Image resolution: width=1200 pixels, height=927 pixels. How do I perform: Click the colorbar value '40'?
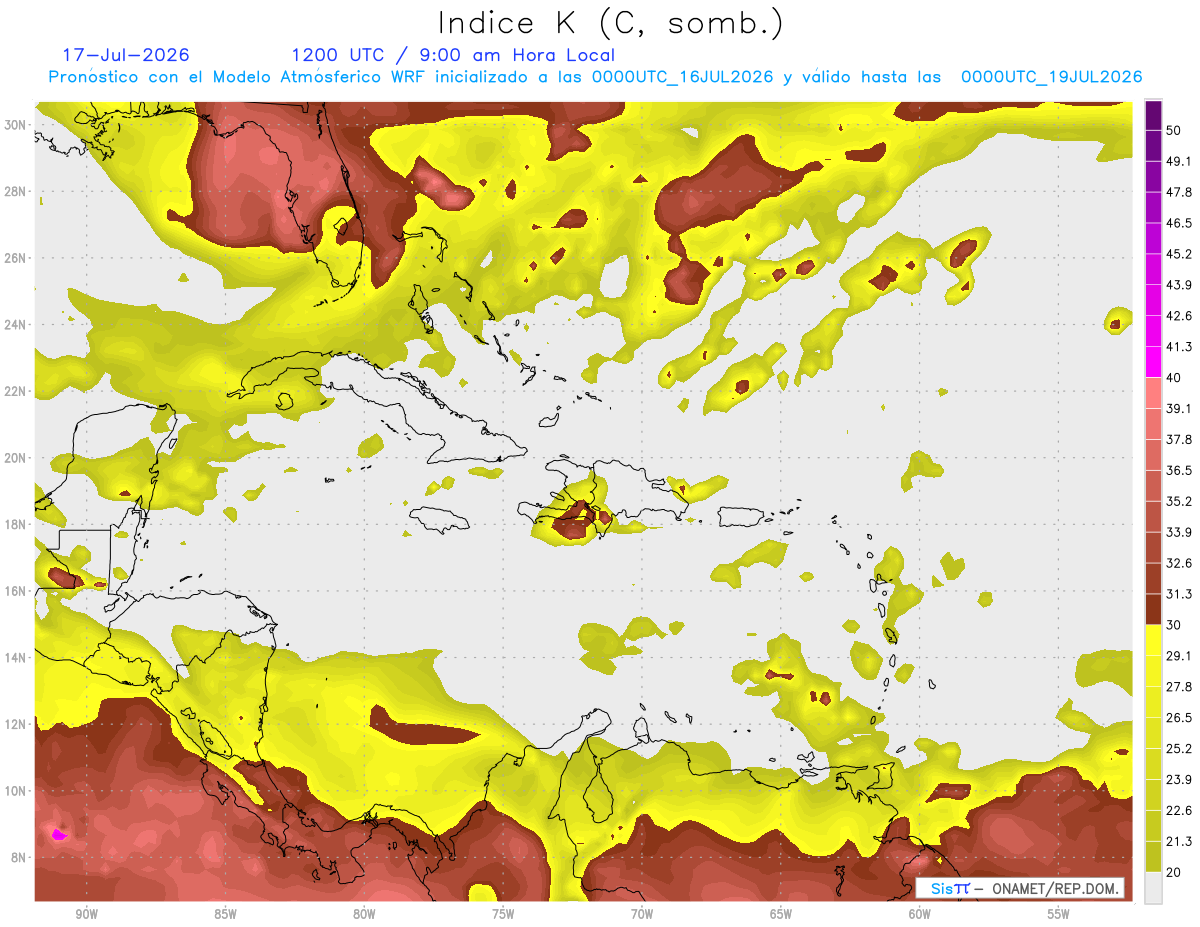[1174, 378]
